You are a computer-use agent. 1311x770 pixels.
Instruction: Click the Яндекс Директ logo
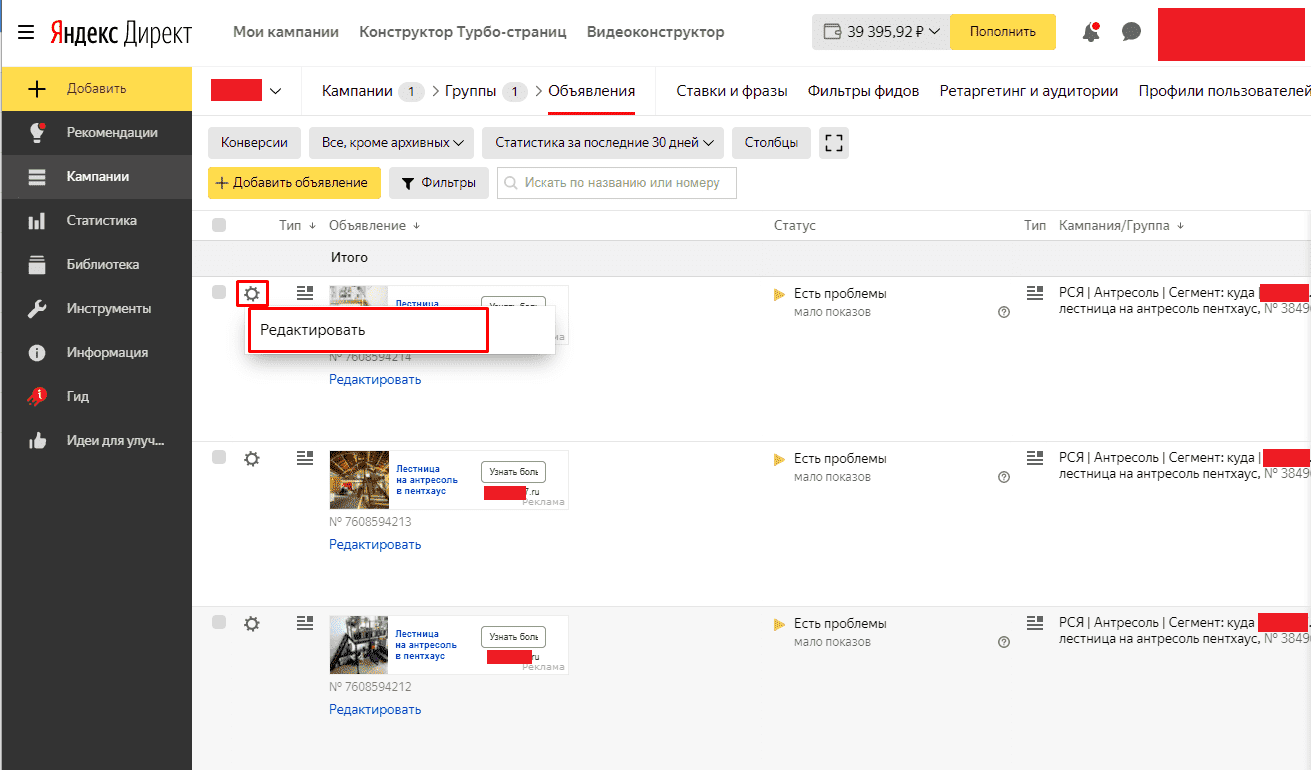pos(121,33)
